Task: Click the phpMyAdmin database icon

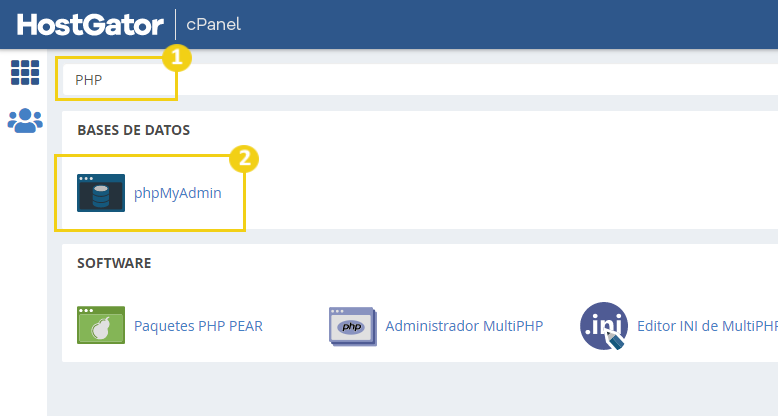Action: point(101,193)
